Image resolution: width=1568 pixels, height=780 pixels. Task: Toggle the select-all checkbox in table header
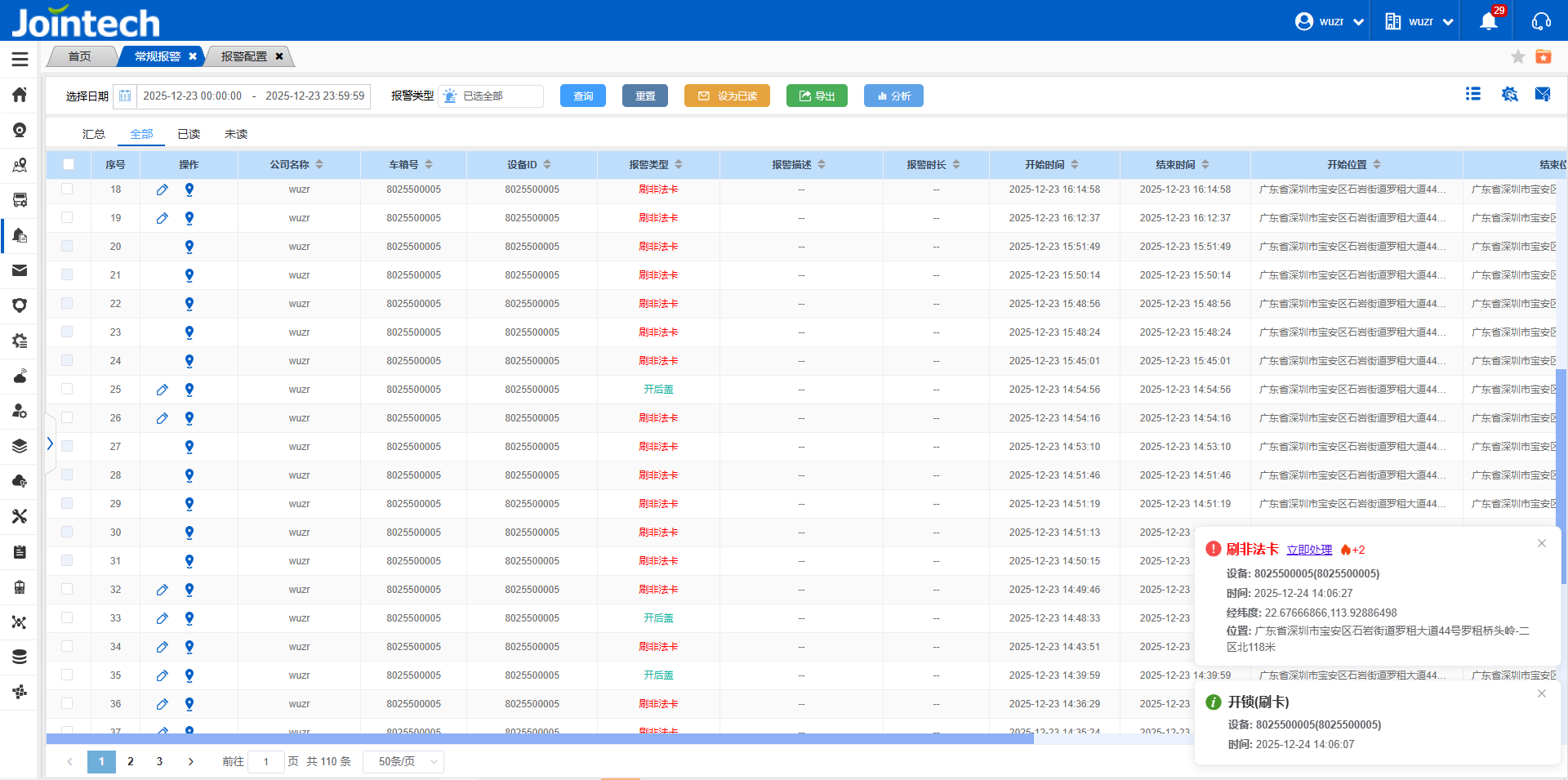pos(69,164)
